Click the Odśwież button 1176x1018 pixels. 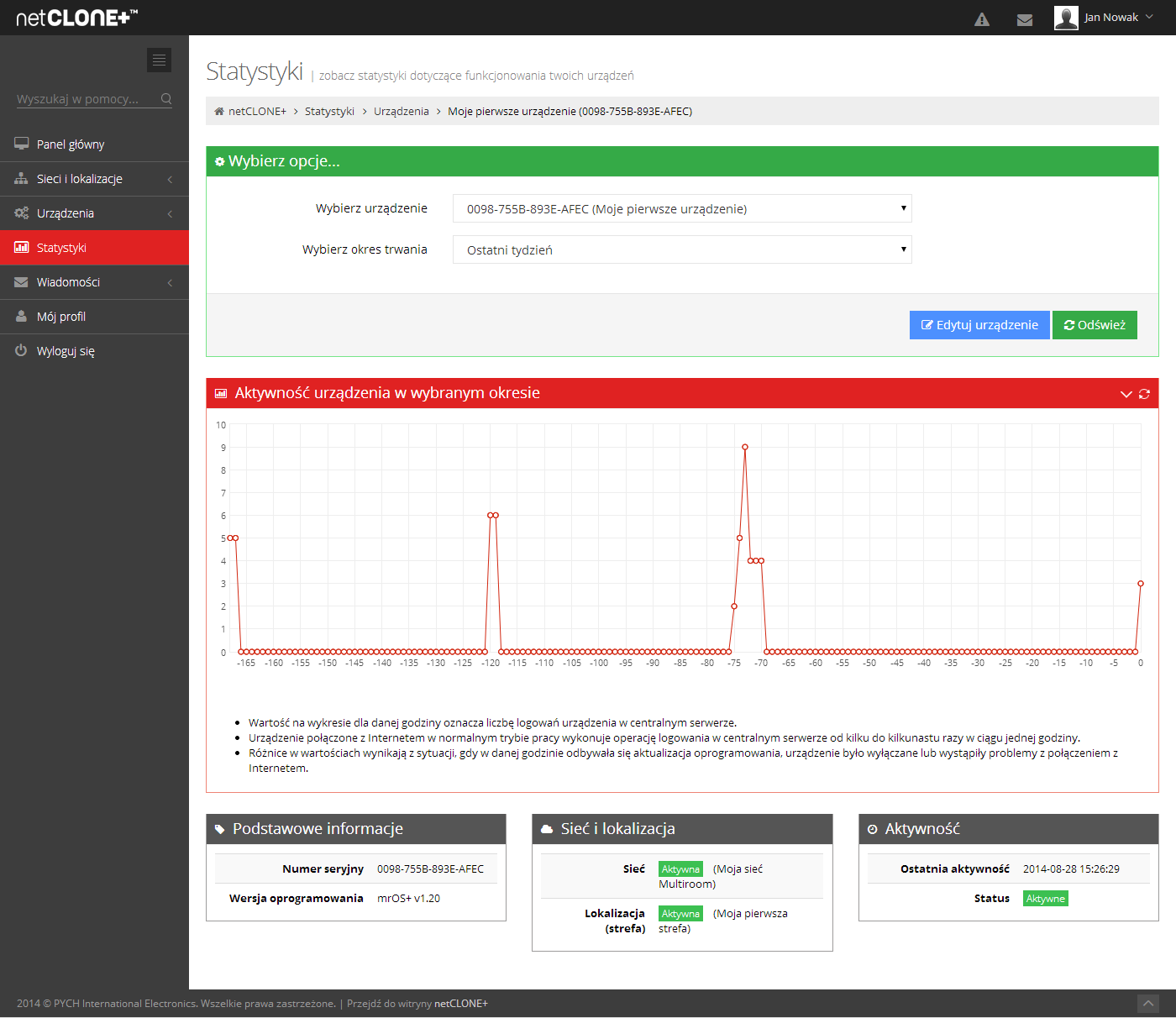click(x=1095, y=325)
